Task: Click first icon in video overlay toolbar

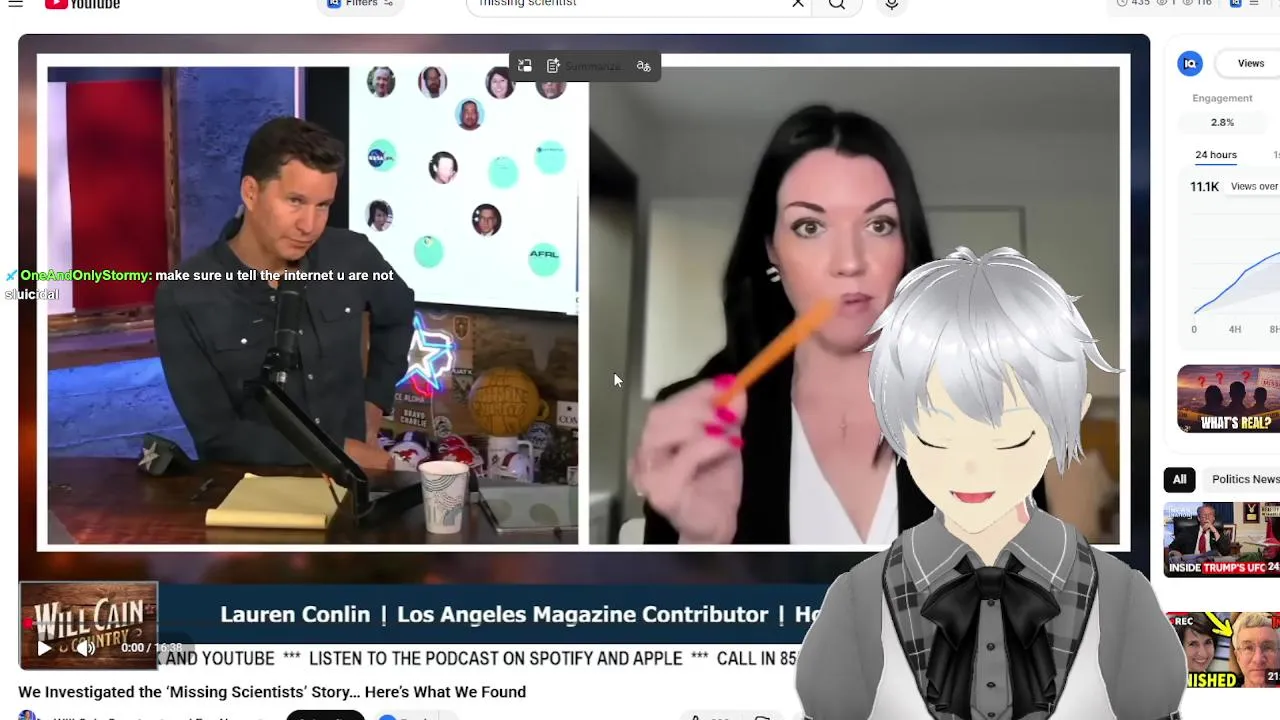Action: pos(525,66)
